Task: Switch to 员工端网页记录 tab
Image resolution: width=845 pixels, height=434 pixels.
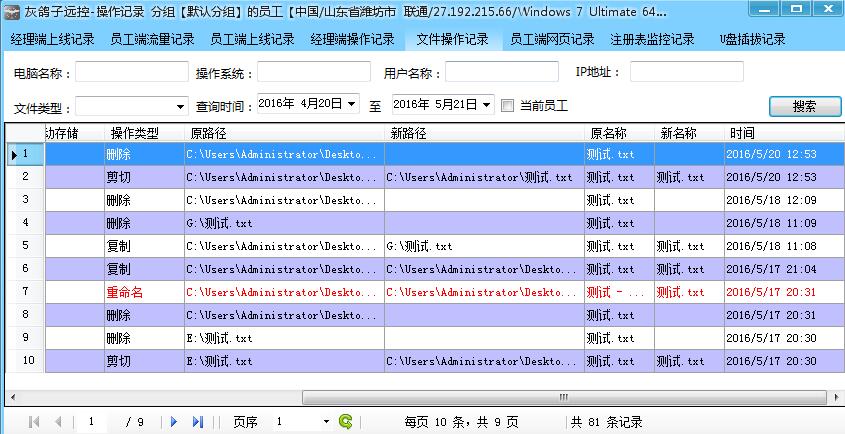Action: tap(552, 40)
